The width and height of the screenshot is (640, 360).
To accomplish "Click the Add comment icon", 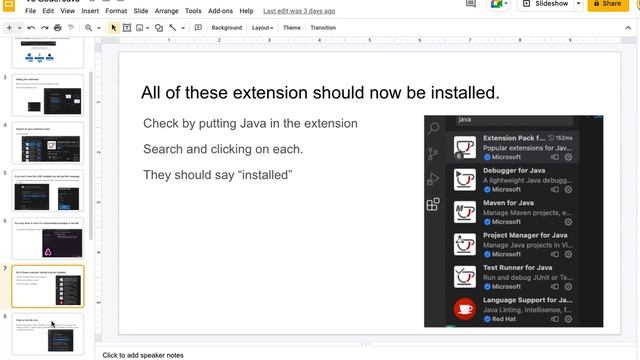I will tap(198, 28).
